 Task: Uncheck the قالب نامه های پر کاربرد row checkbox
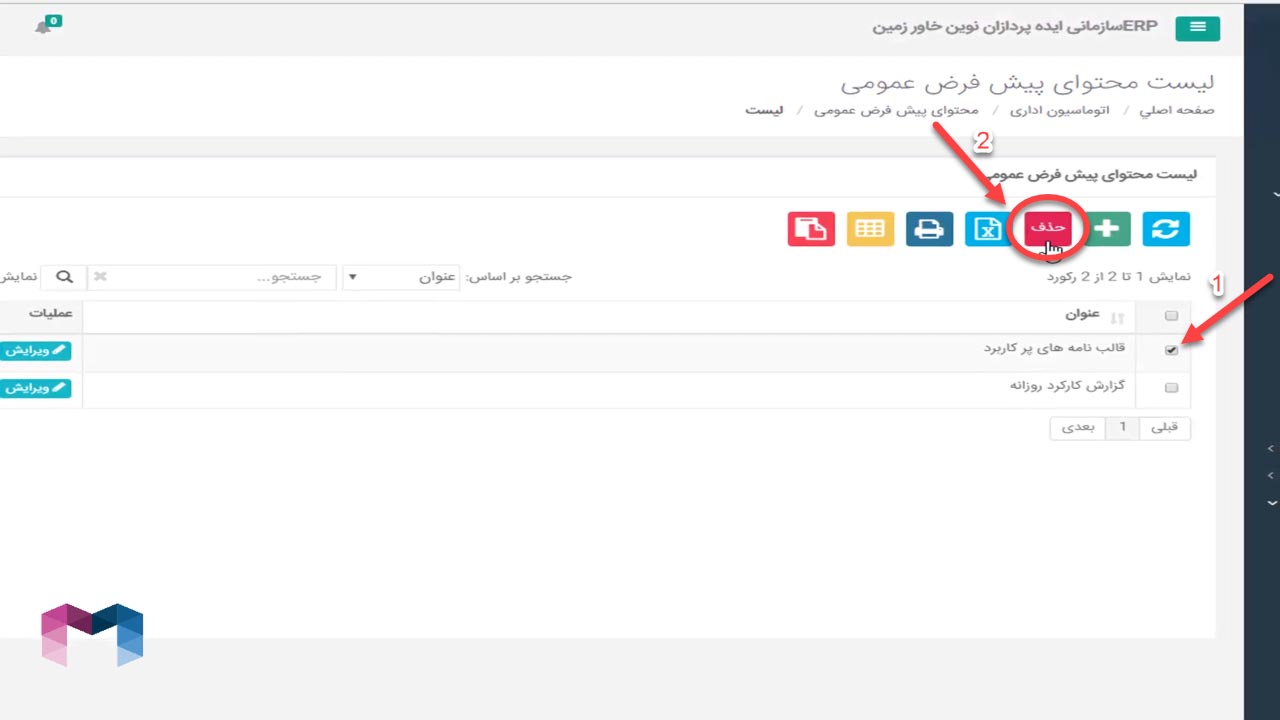[x=1172, y=351]
